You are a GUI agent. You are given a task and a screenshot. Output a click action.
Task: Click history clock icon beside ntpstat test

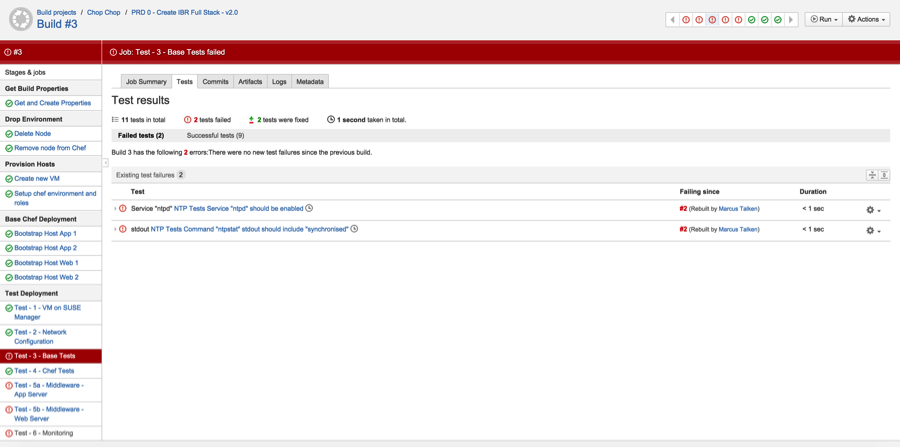[x=354, y=229]
